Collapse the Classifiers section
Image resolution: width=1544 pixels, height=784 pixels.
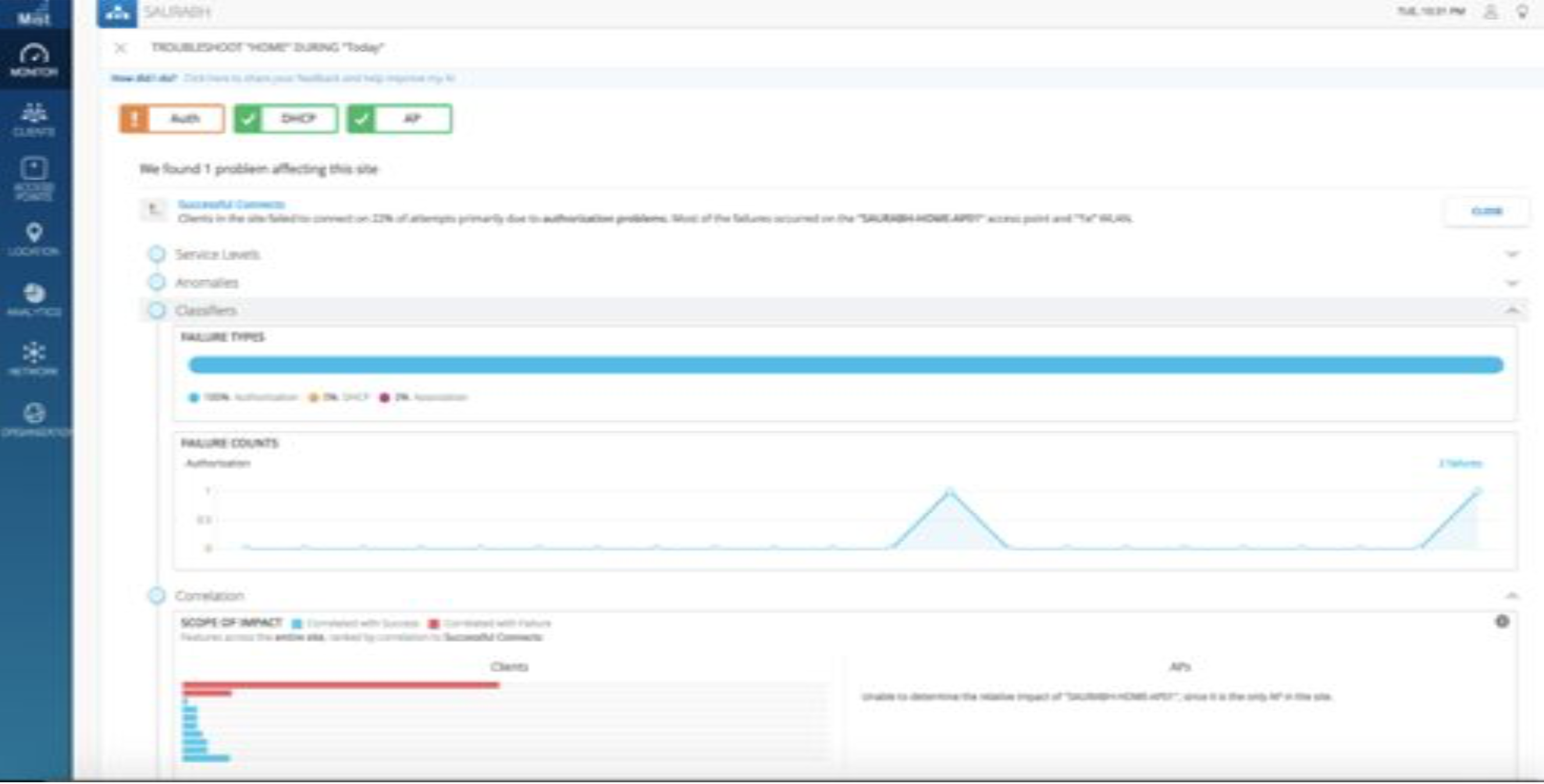pyautogui.click(x=1511, y=311)
